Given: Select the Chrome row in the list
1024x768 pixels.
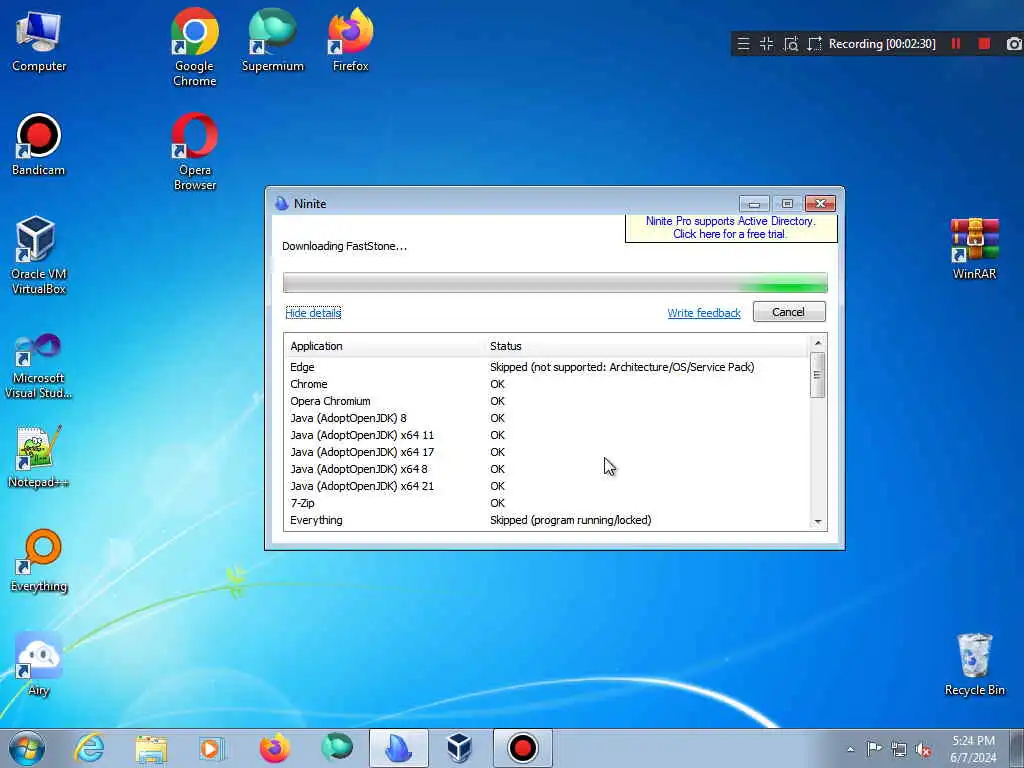Looking at the screenshot, I should pyautogui.click(x=547, y=384).
